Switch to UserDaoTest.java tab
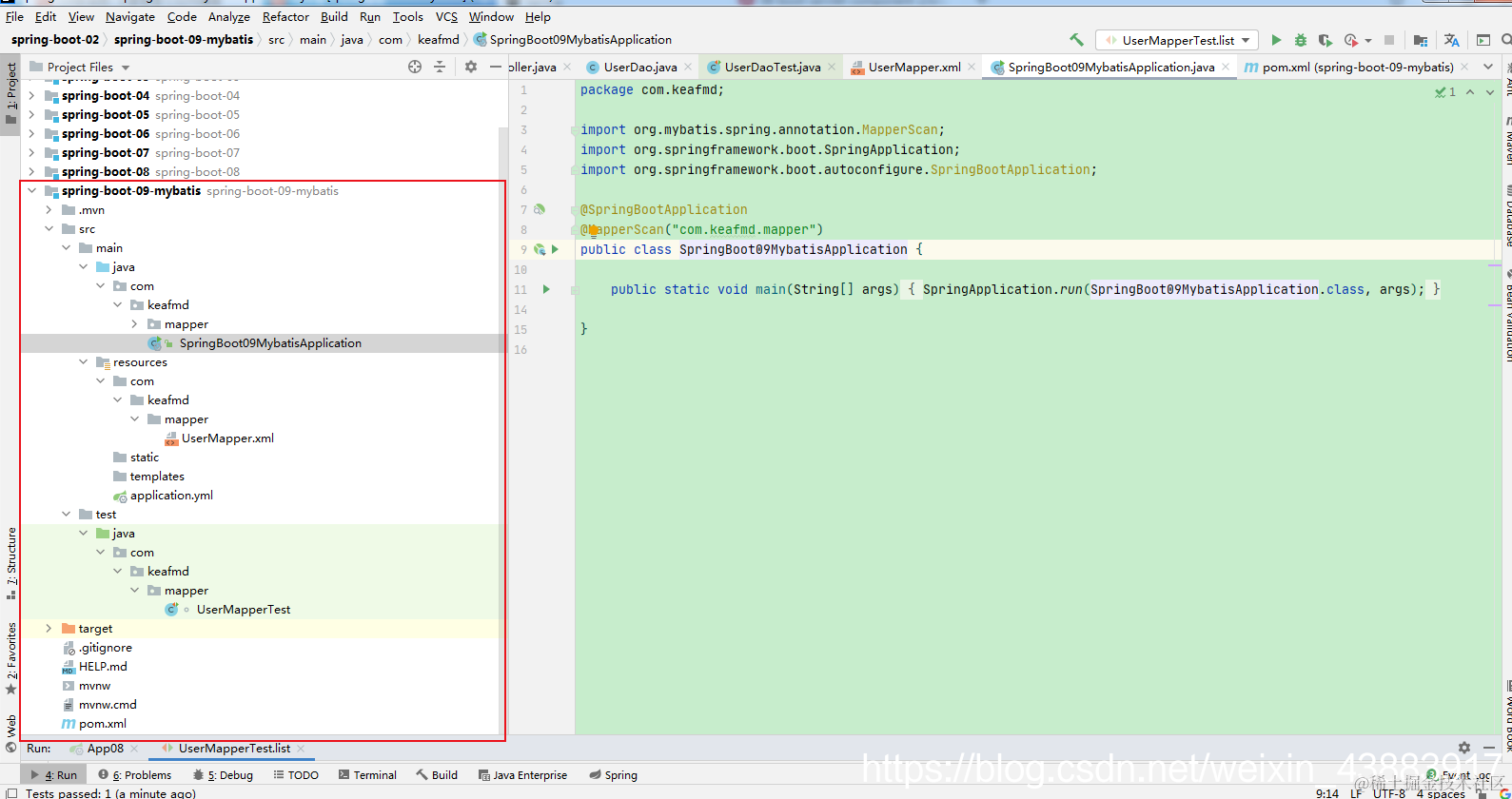 tap(773, 67)
